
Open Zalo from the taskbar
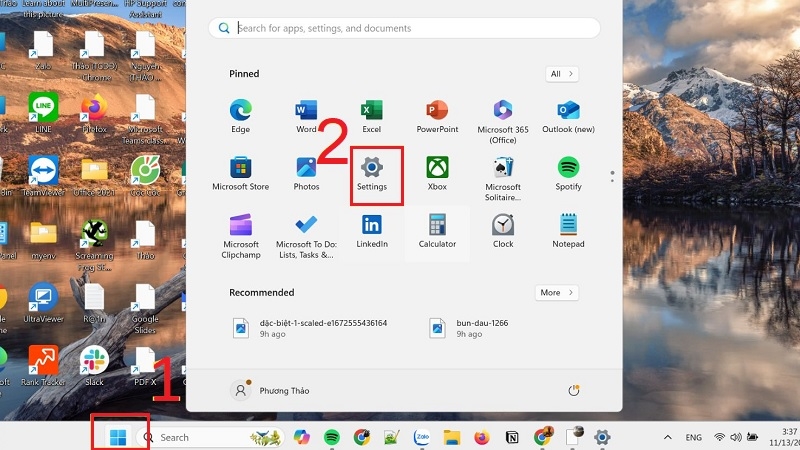[421, 437]
